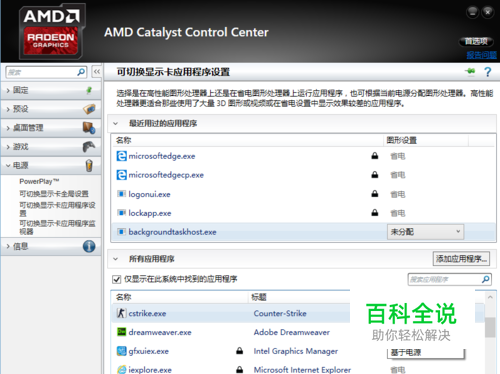500x374 pixels.
Task: Click the battery icon beside 电源
Action: pyautogui.click(x=89, y=165)
